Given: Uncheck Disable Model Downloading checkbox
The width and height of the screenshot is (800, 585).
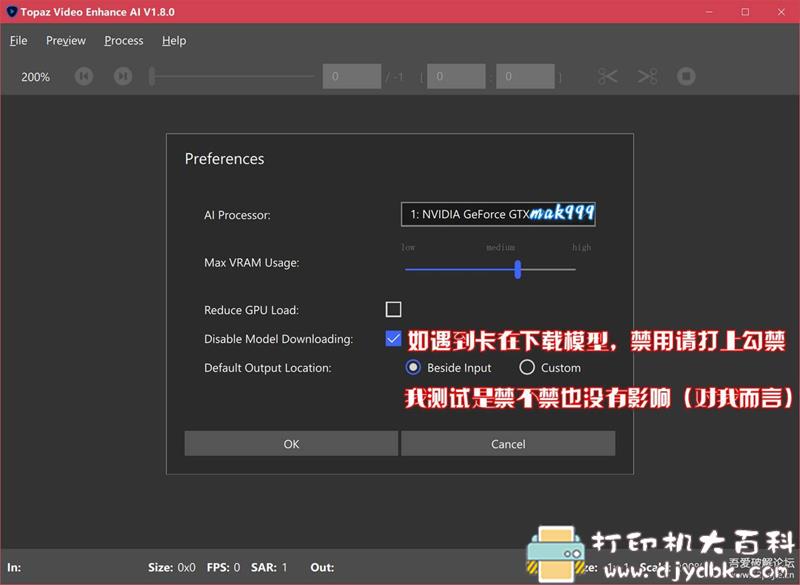Looking at the screenshot, I should 393,338.
